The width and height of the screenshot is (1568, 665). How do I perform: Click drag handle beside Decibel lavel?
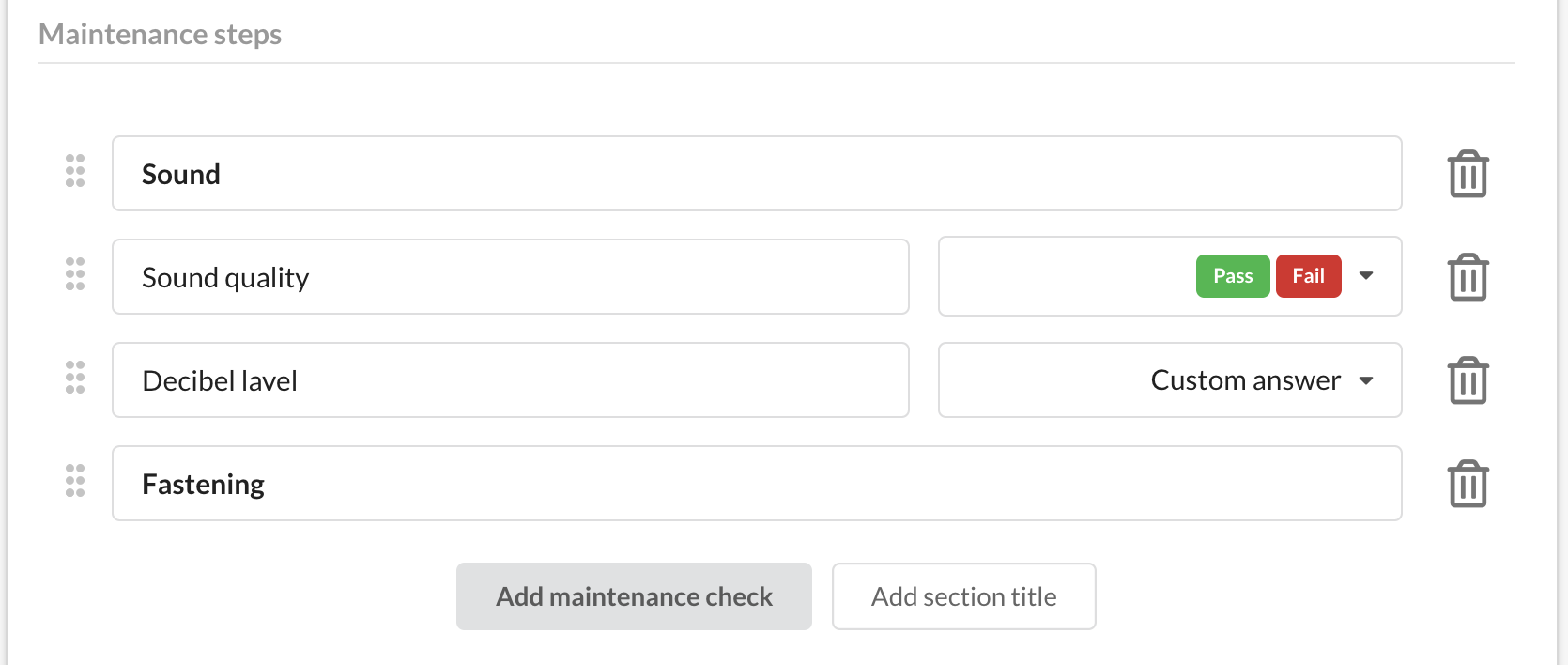[75, 378]
